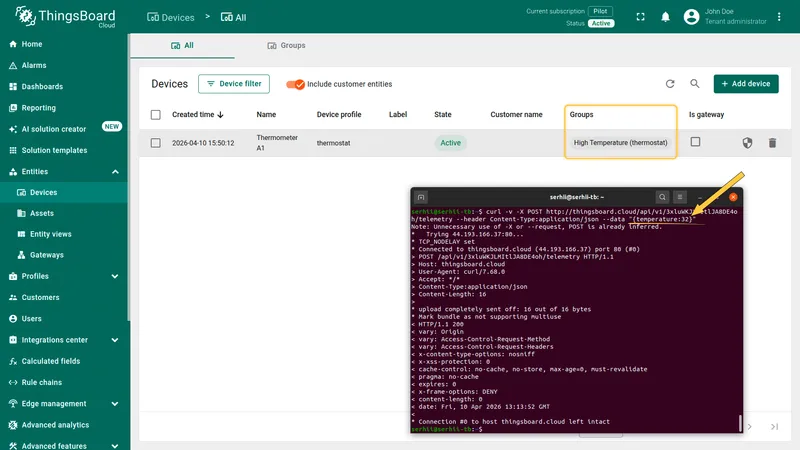Click terminal new-tab icon
Screen dimensions: 800x450
[421, 197]
